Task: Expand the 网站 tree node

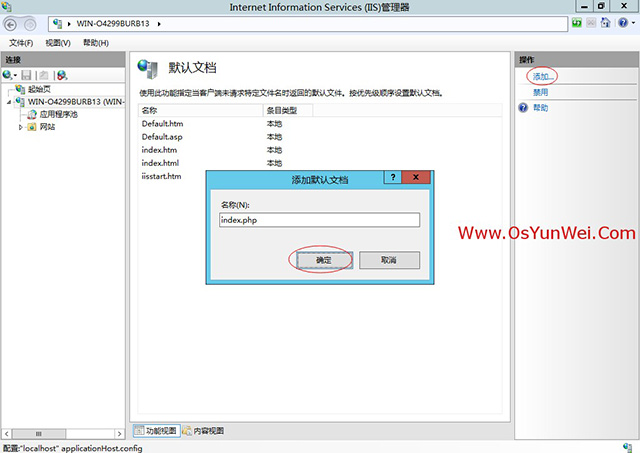Action: 21,127
